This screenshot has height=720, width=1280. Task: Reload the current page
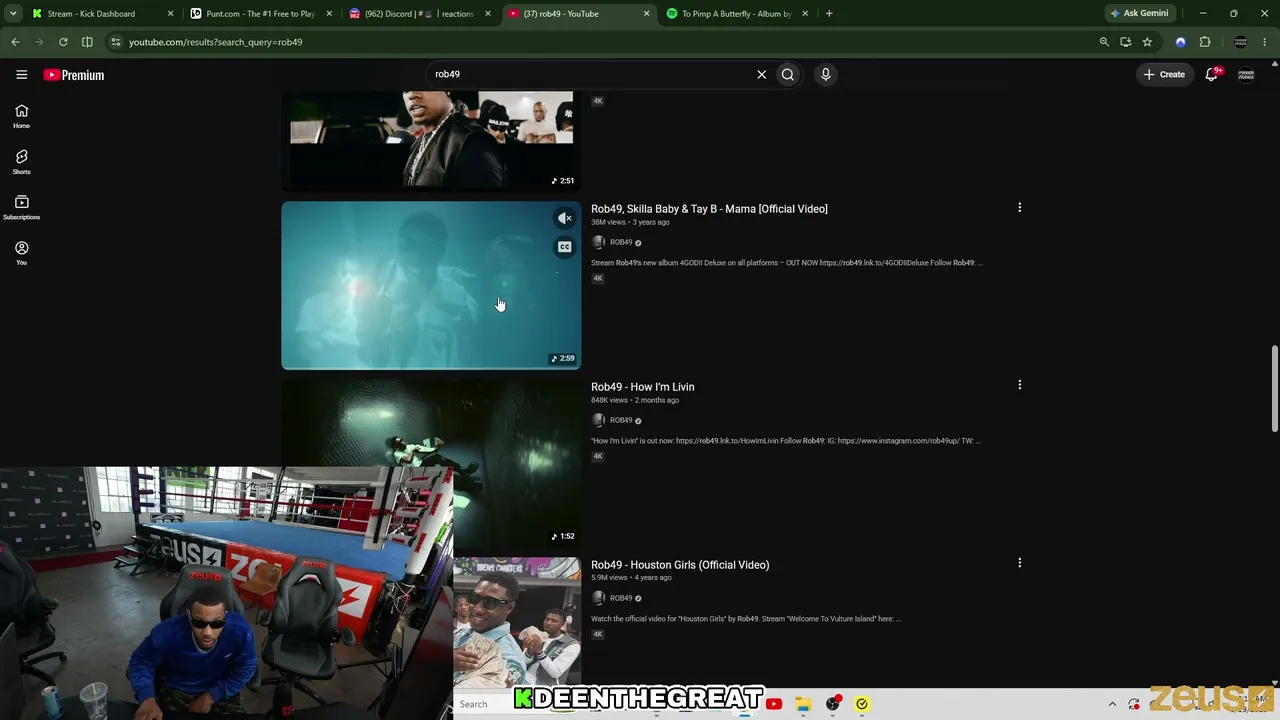click(63, 42)
